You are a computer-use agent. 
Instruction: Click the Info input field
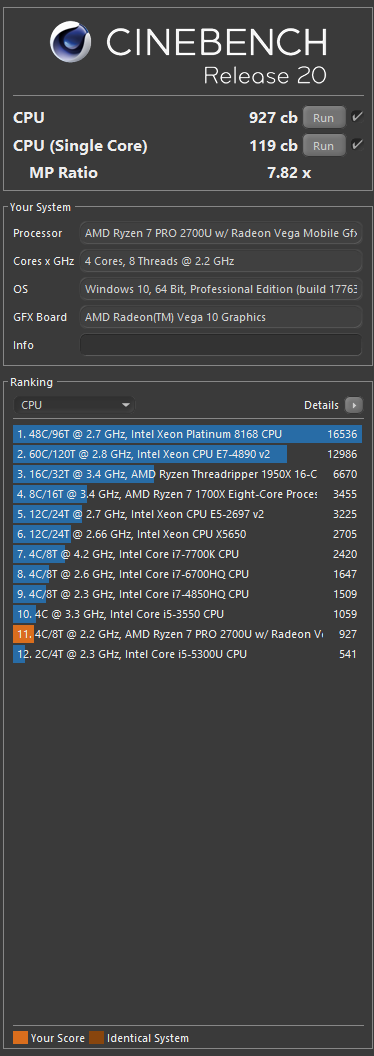pos(221,345)
